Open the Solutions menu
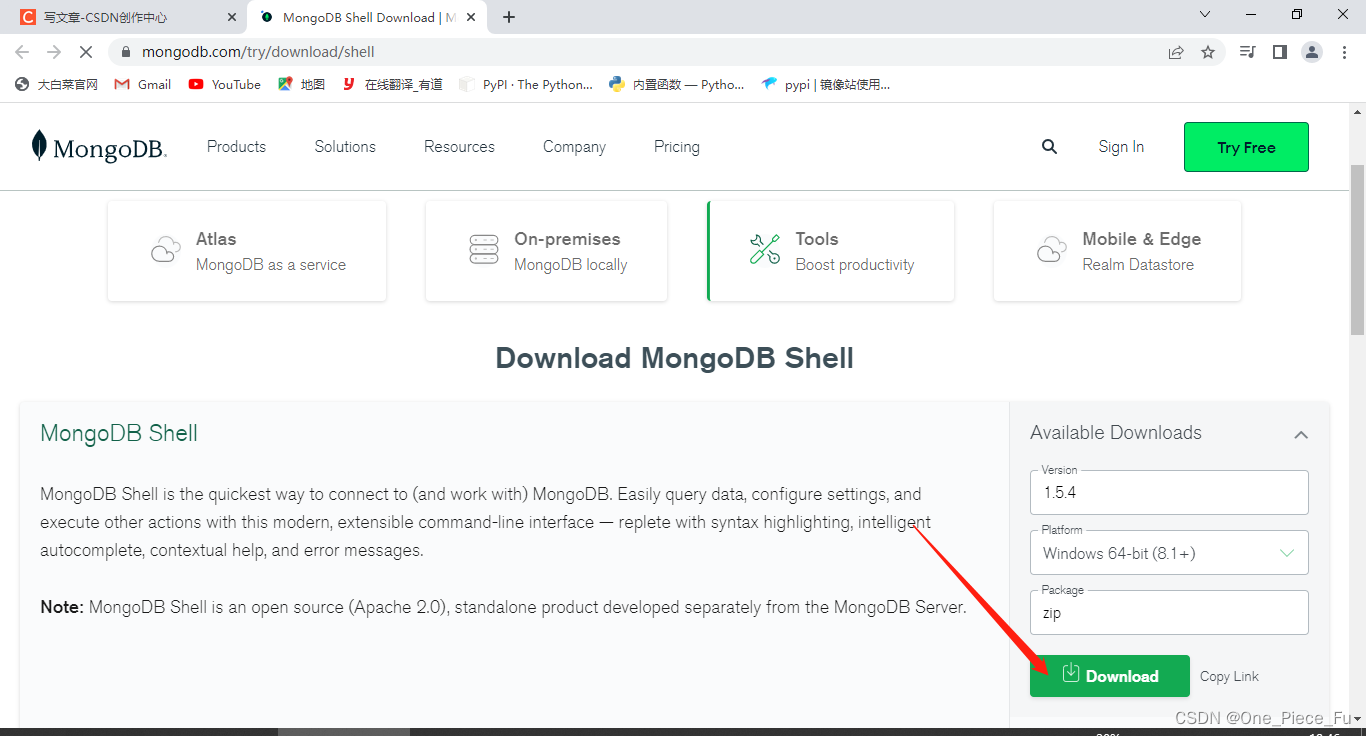 click(x=345, y=147)
